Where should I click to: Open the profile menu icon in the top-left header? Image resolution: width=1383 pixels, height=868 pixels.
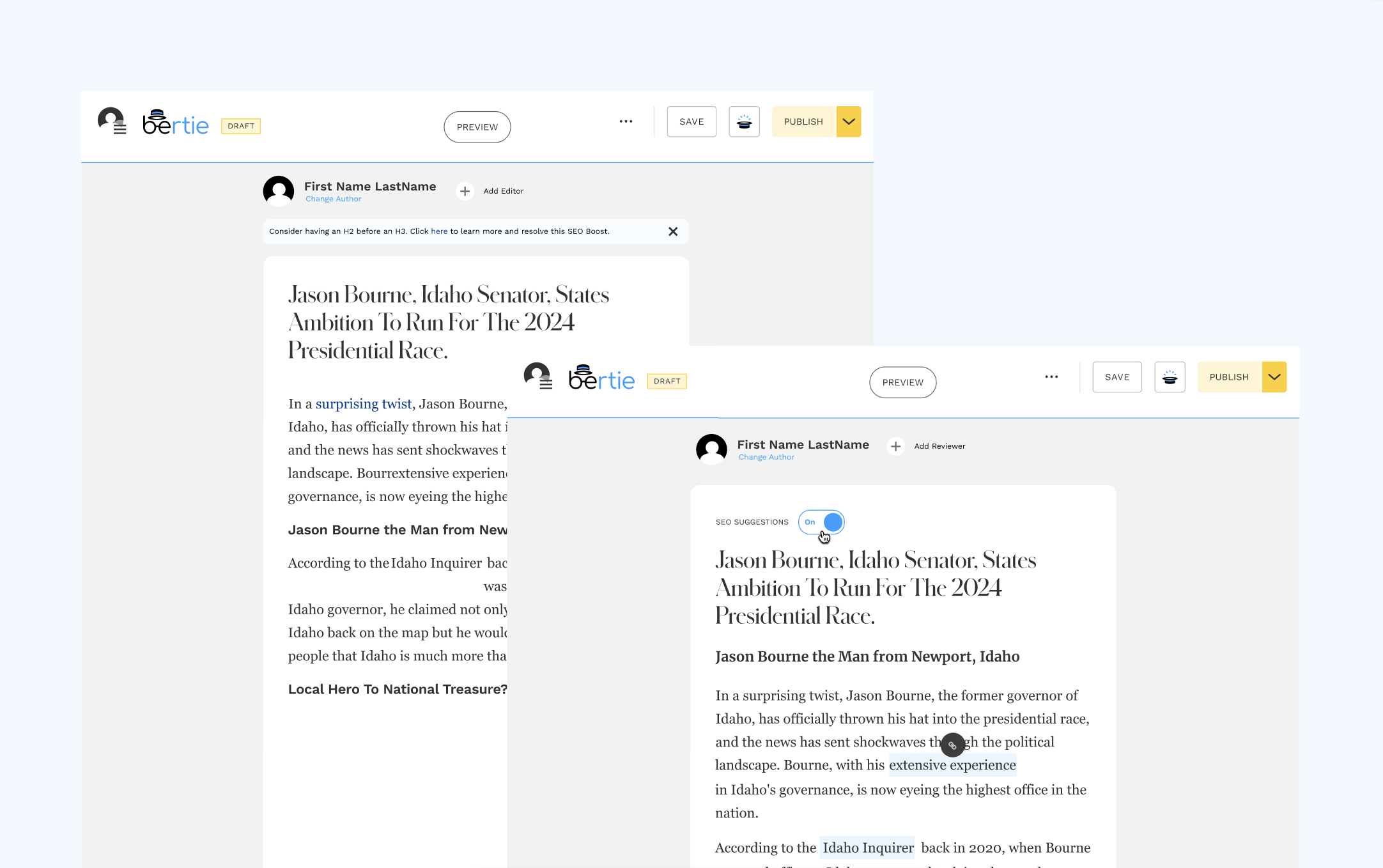[x=112, y=121]
